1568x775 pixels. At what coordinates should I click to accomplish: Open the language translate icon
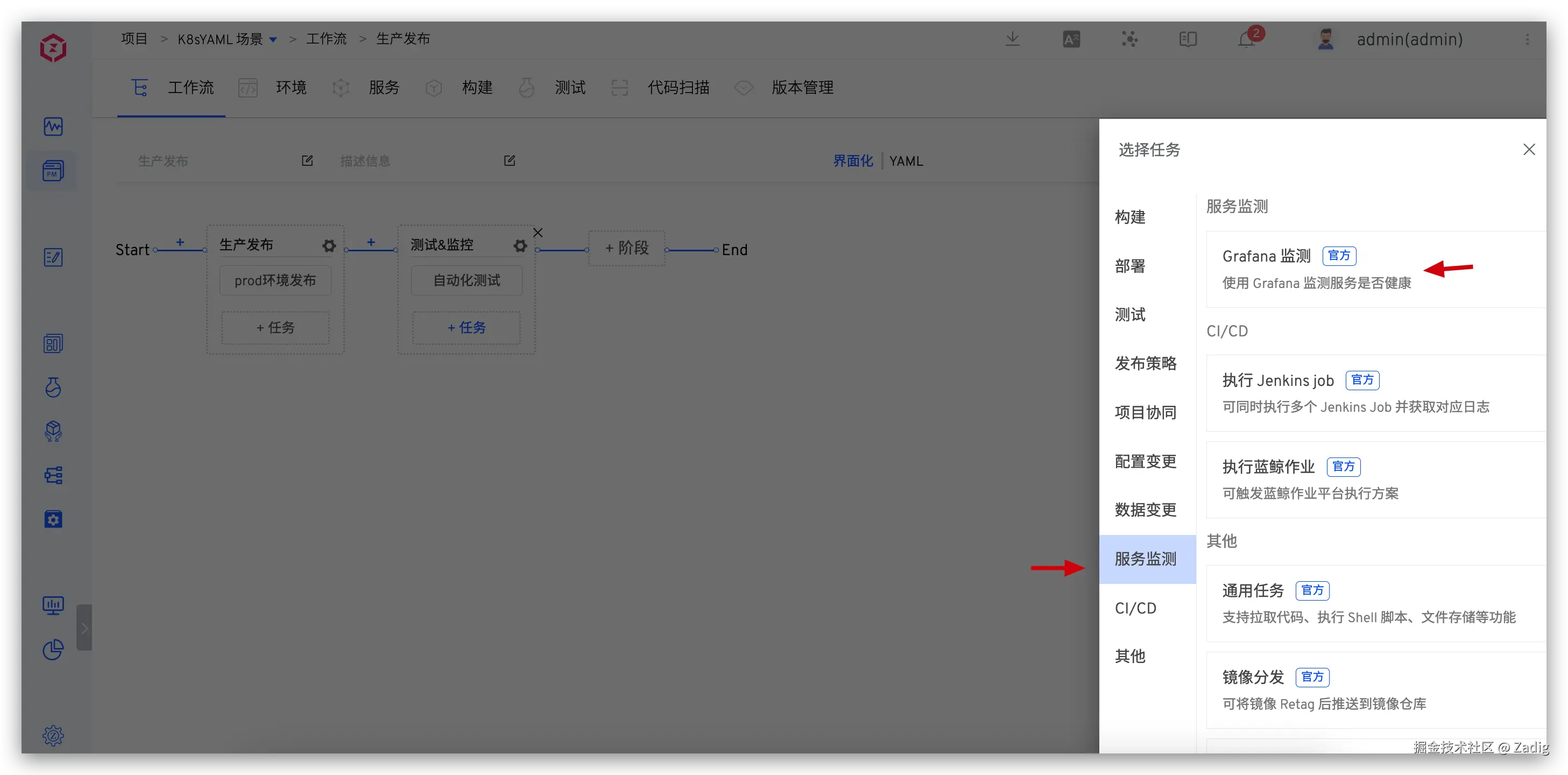(1071, 40)
